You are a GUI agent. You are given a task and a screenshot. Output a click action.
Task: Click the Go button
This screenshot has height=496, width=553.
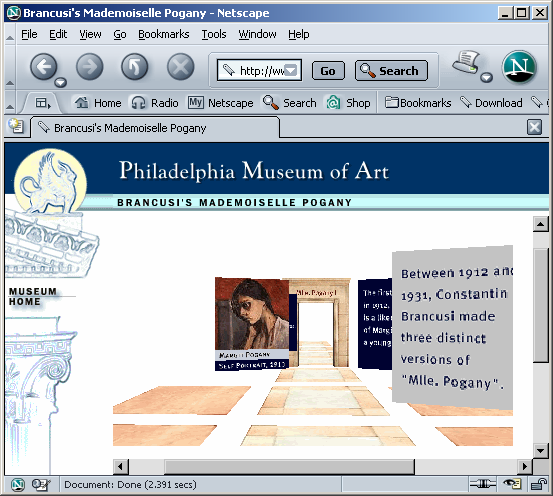coord(328,71)
